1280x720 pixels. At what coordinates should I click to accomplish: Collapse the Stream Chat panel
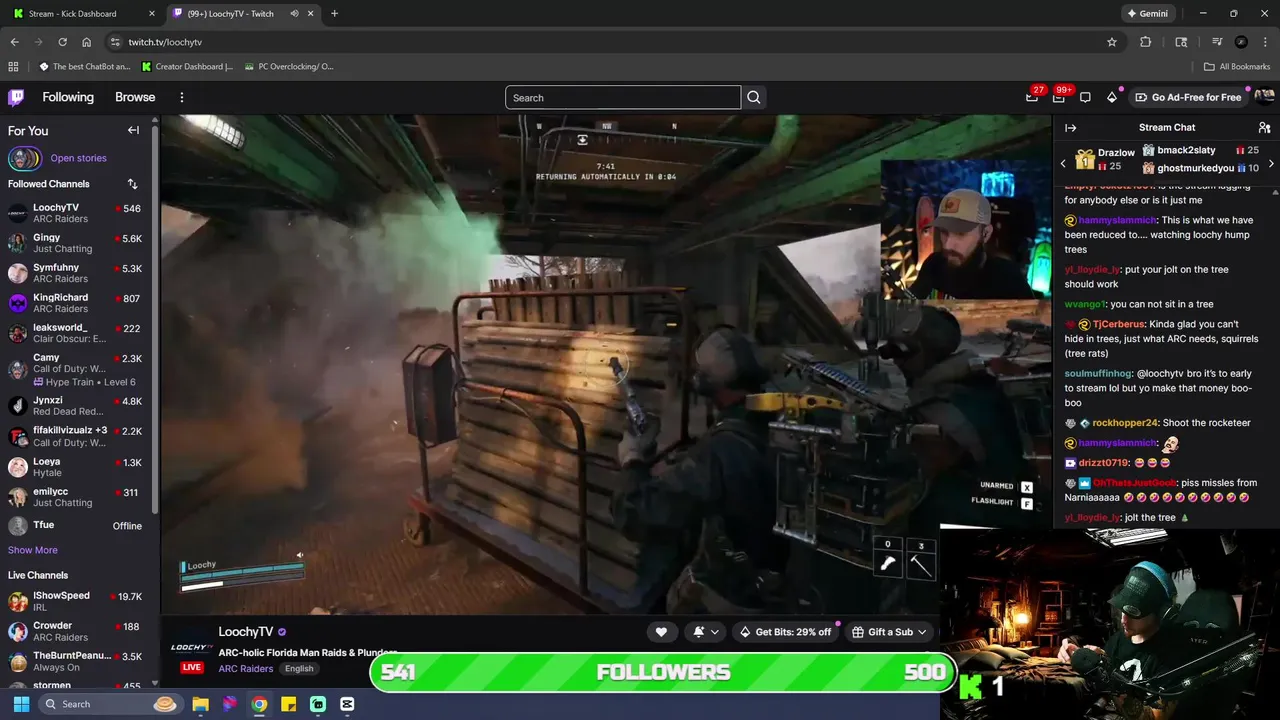pyautogui.click(x=1070, y=128)
